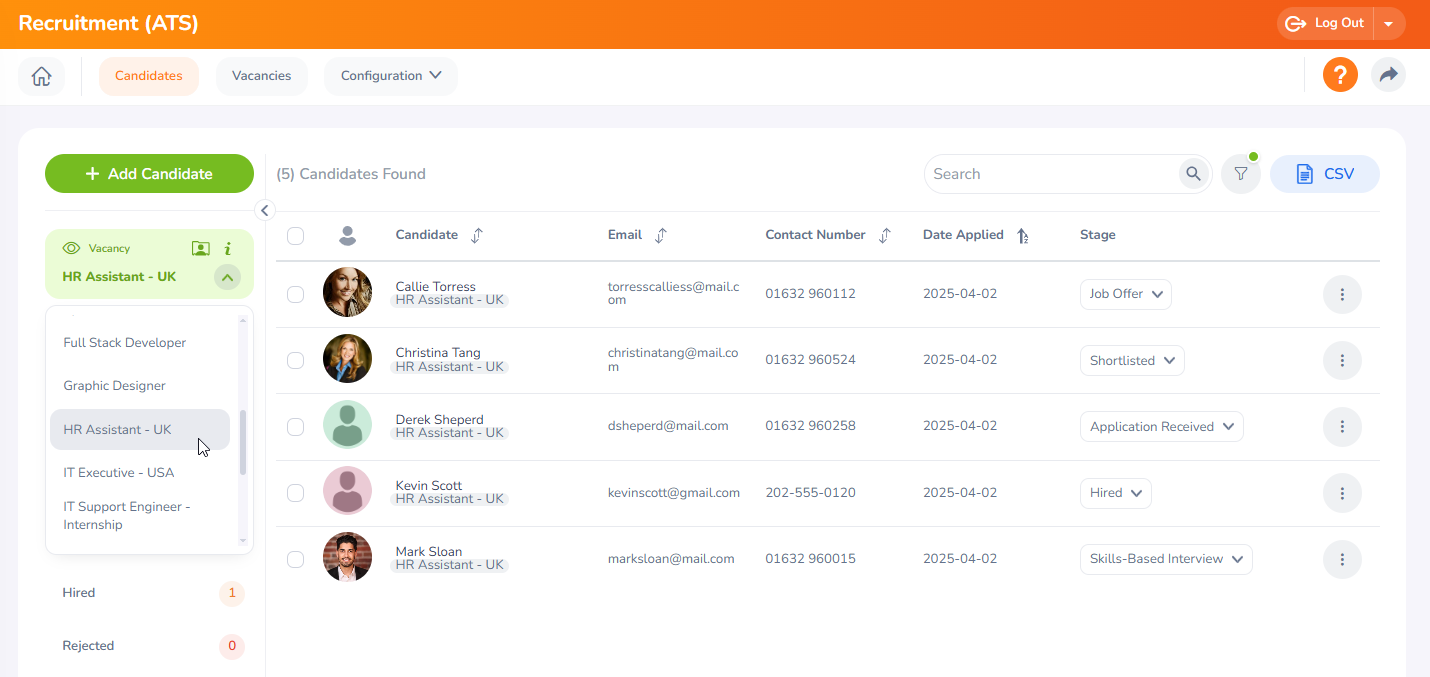Screen dimensions: 1430x677
Task: Click the Add Candidate button
Action: coord(149,174)
